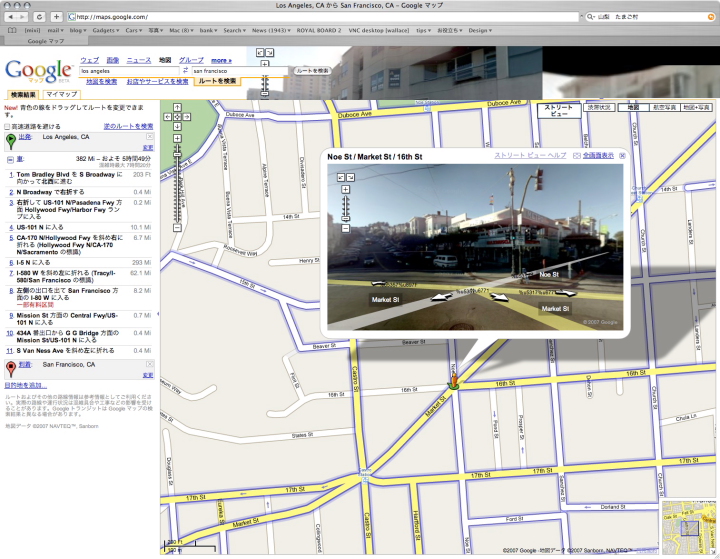Toggle traffic conditions button on map

pos(599,107)
